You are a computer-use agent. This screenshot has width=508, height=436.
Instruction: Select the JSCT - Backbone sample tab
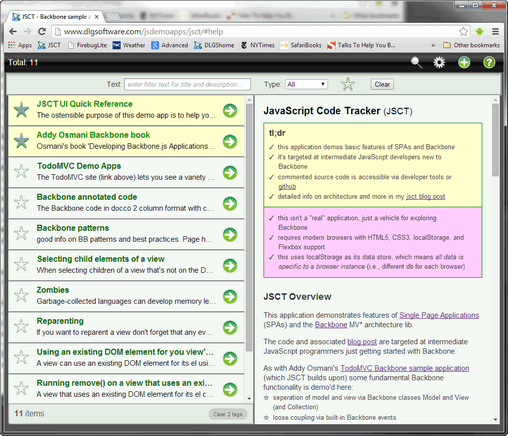click(55, 17)
